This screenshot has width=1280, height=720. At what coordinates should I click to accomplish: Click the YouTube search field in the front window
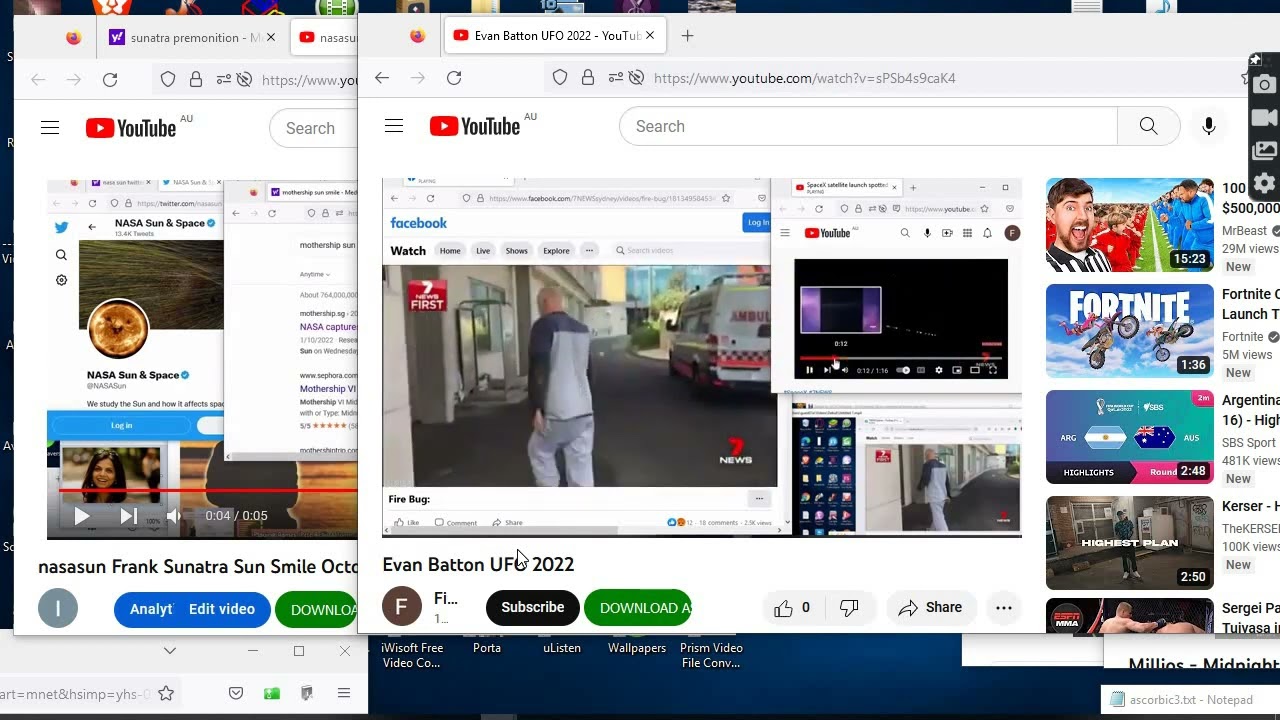[868, 126]
